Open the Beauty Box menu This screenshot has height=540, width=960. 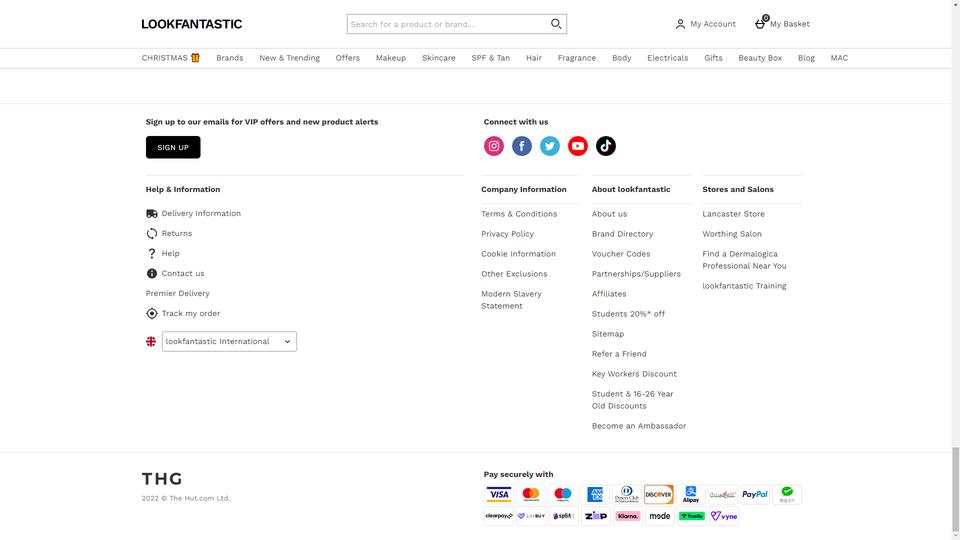point(760,58)
